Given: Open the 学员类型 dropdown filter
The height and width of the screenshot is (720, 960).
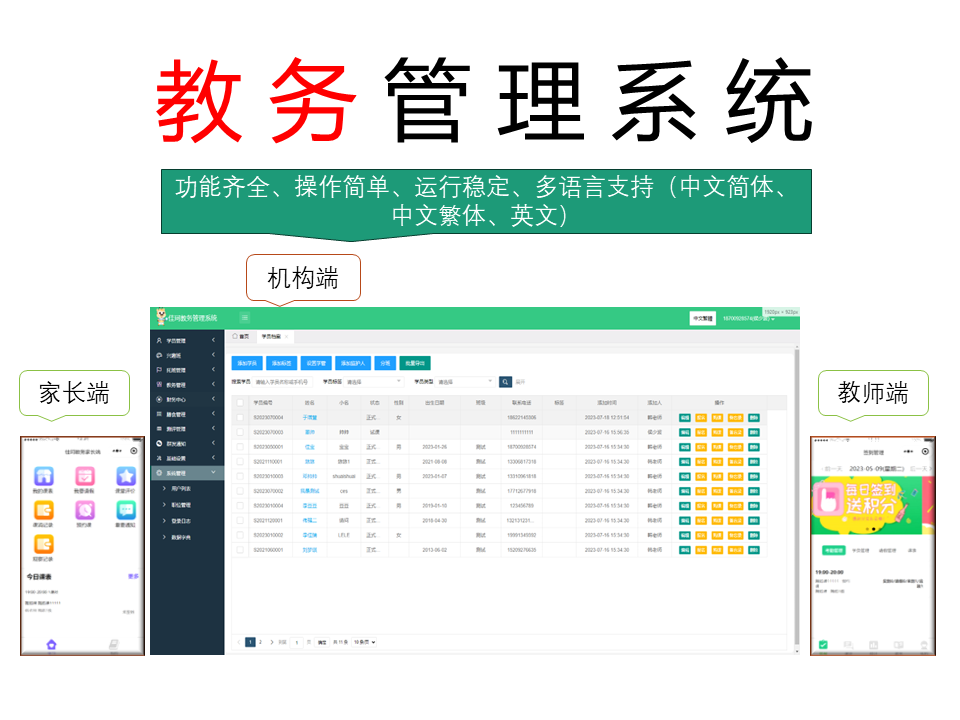Looking at the screenshot, I should pos(465,381).
